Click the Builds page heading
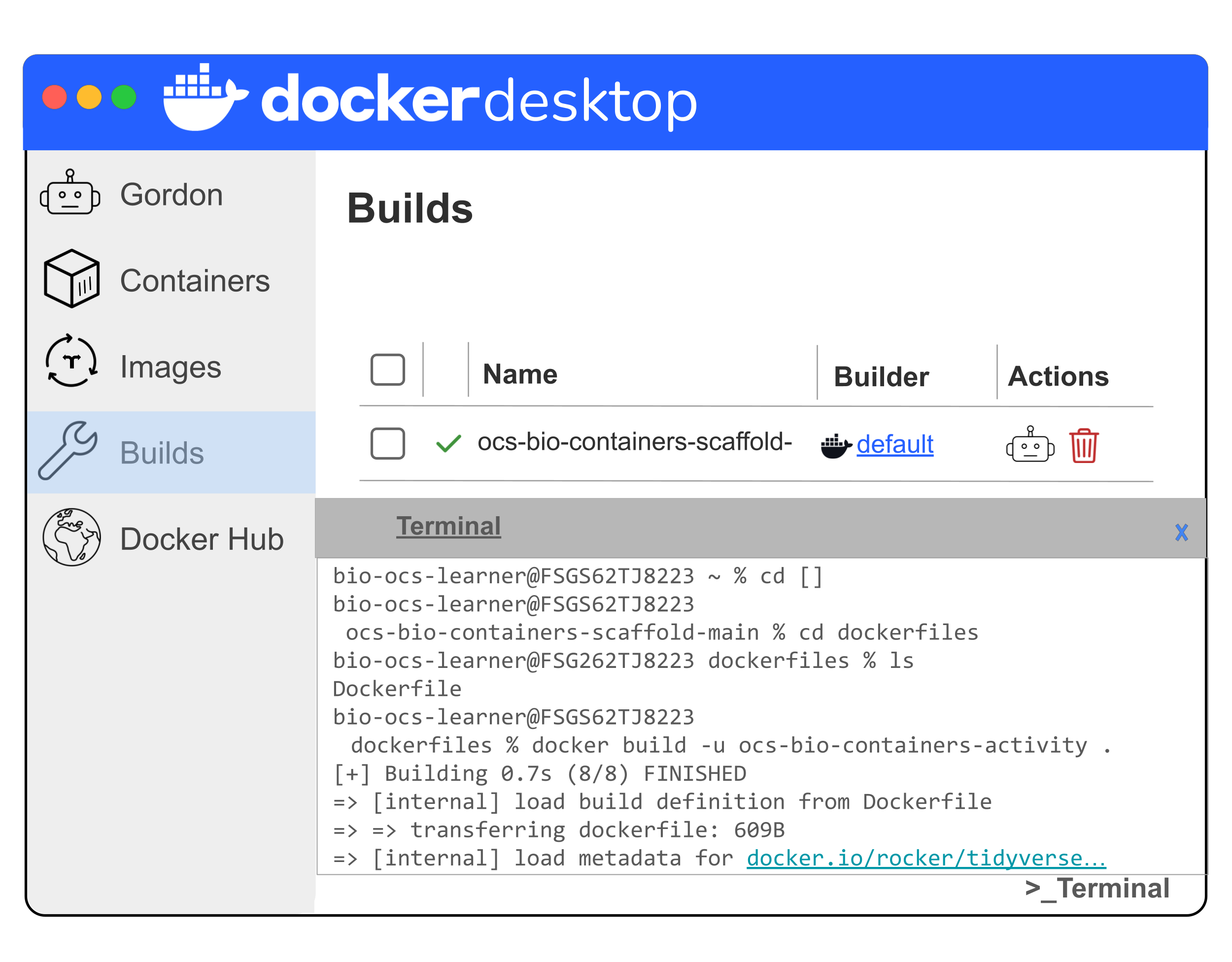Viewport: 1232px width, 962px height. [410, 208]
